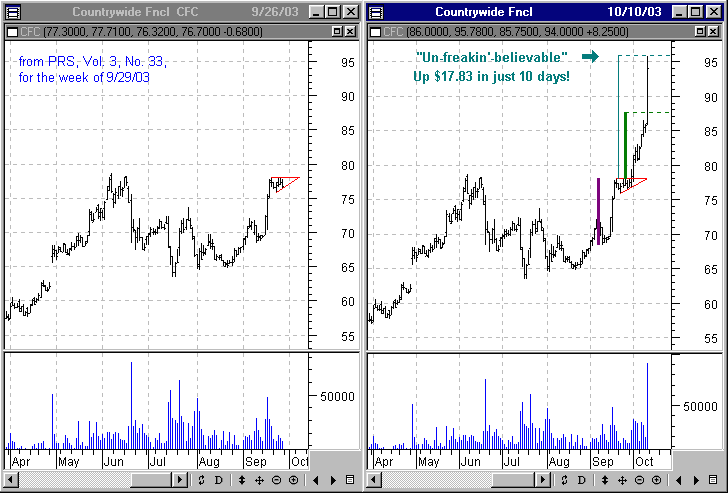728x493 pixels.
Task: Click left scroll arrow of the left chart scrollbar
Action: tap(11, 480)
